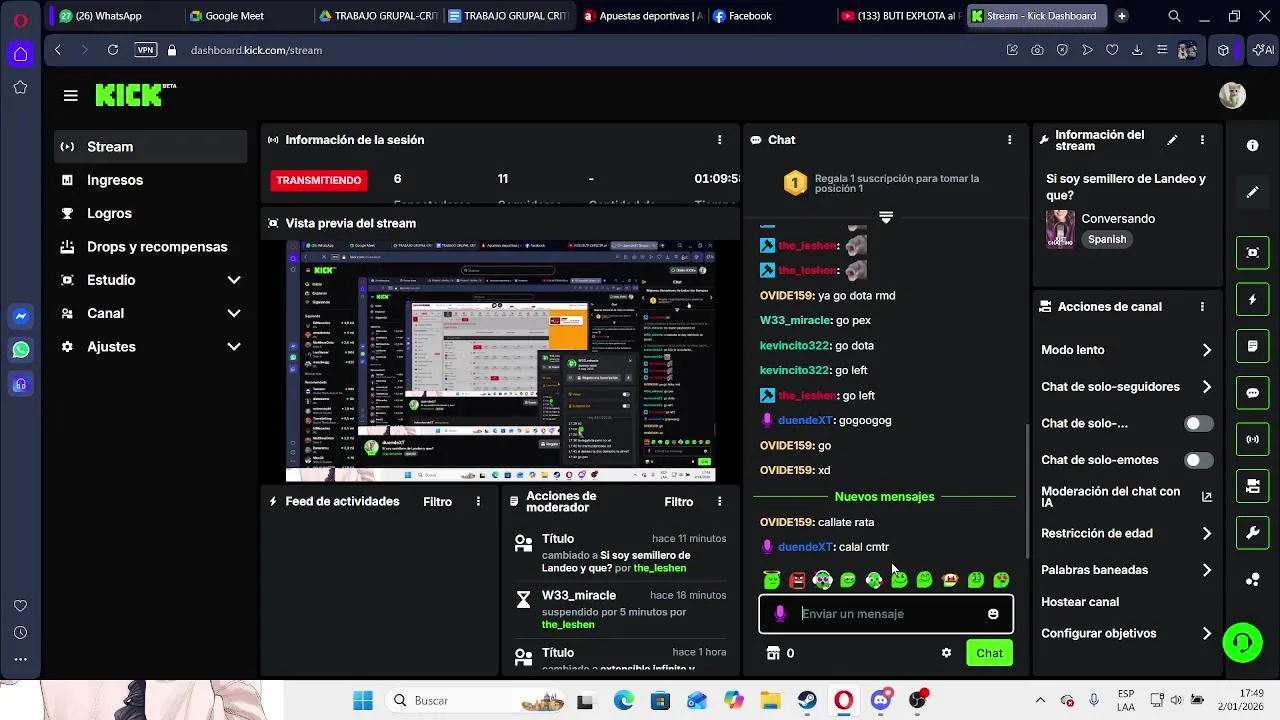The width and height of the screenshot is (1280, 720).
Task: Open Palabras baneadas options
Action: 1206,570
